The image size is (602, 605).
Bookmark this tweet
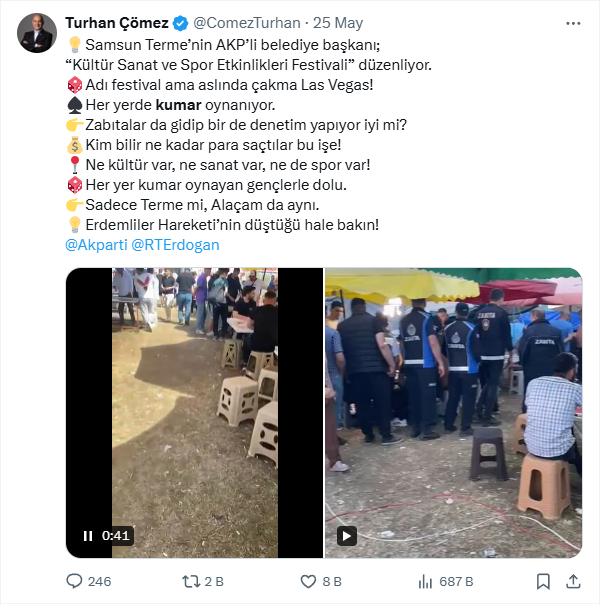pos(543,581)
